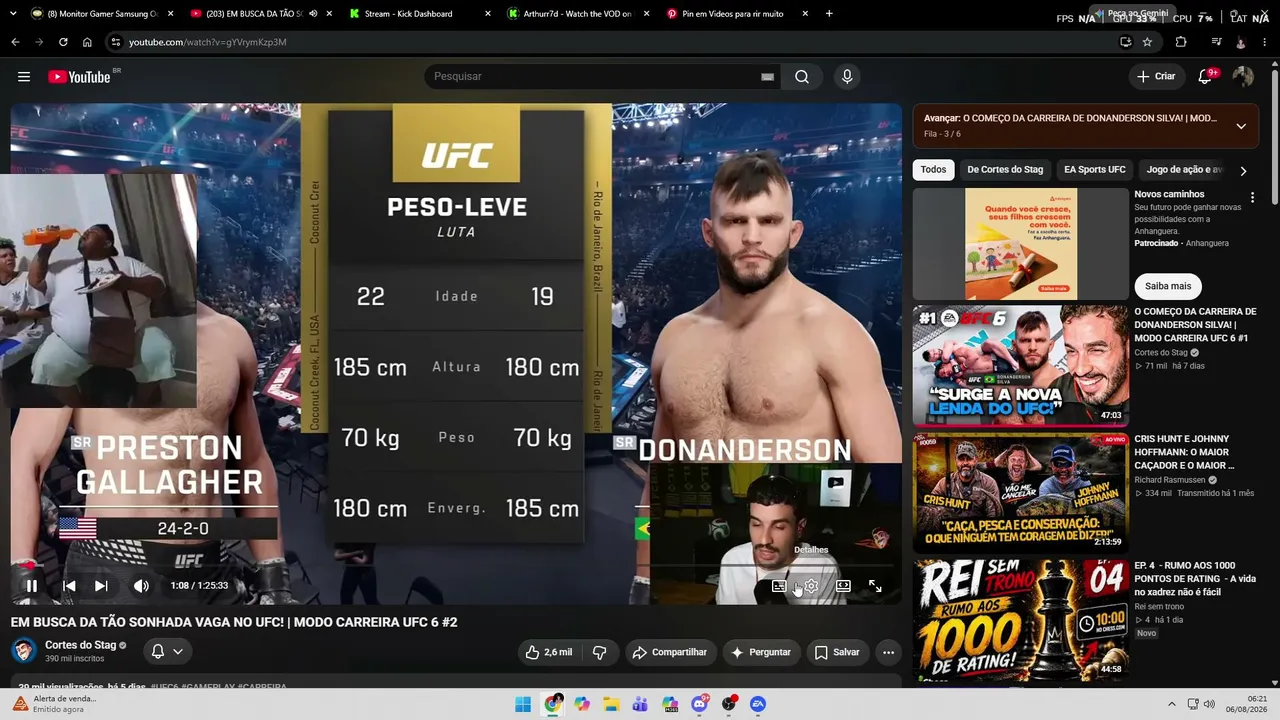Open a new browser tab
1280x720 pixels.
(829, 14)
